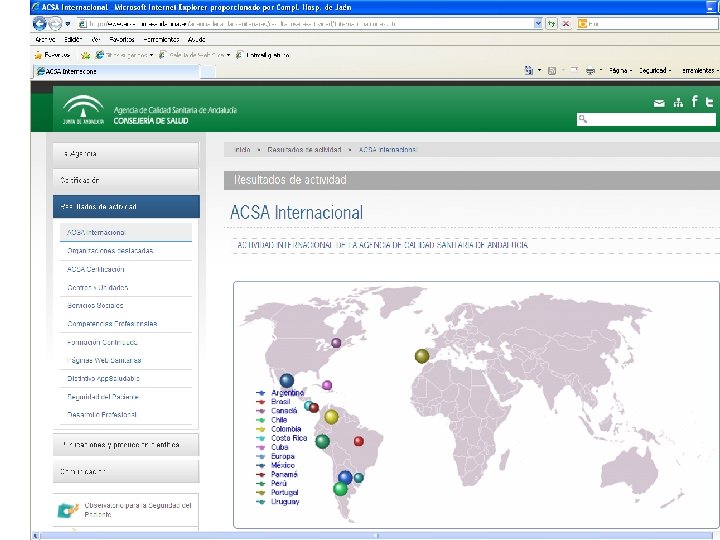Open Distintivo AppSaludable sidebar link

point(103,378)
